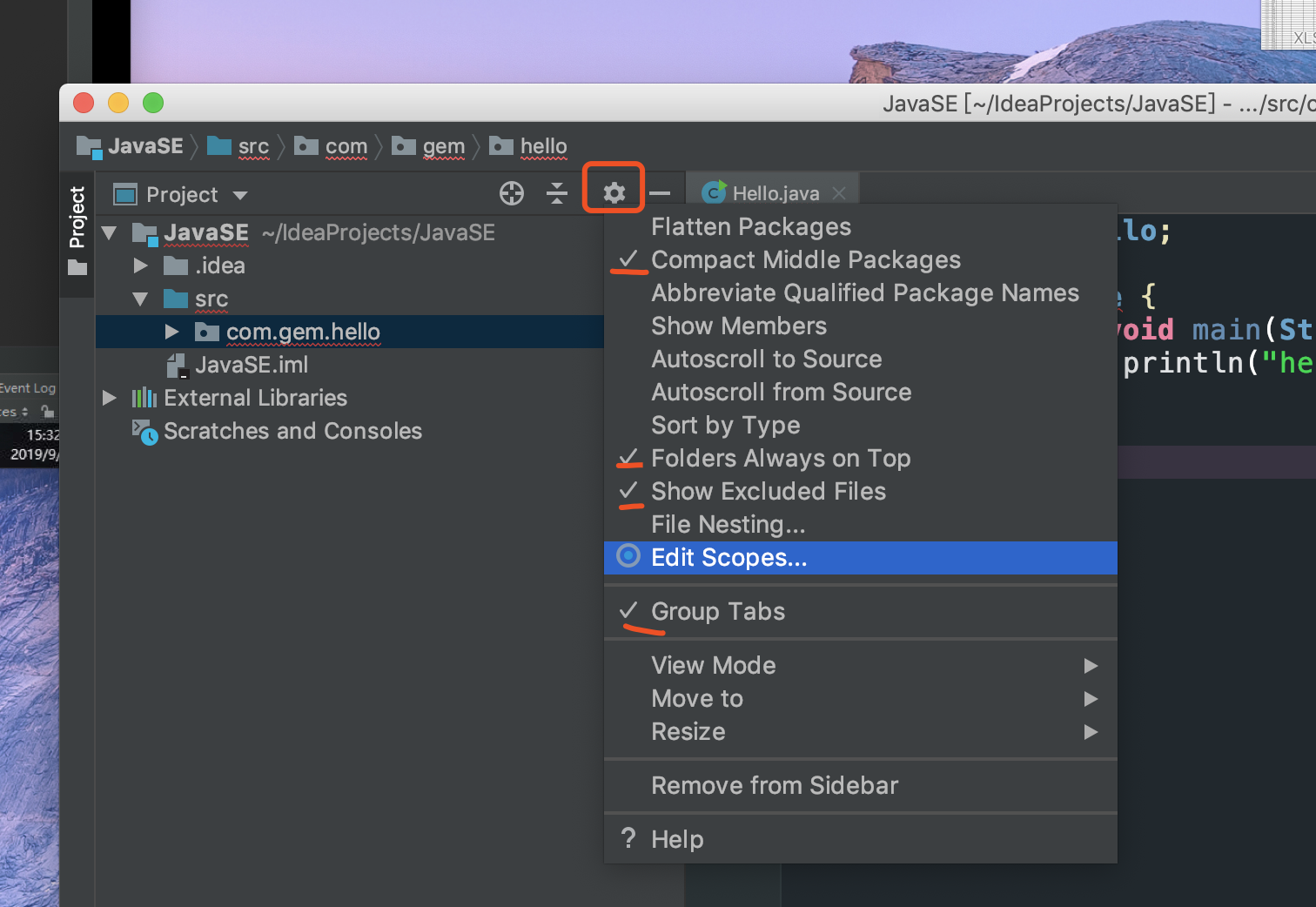Collapse the src folder node
Screen dimensions: 1316x907
pos(140,299)
